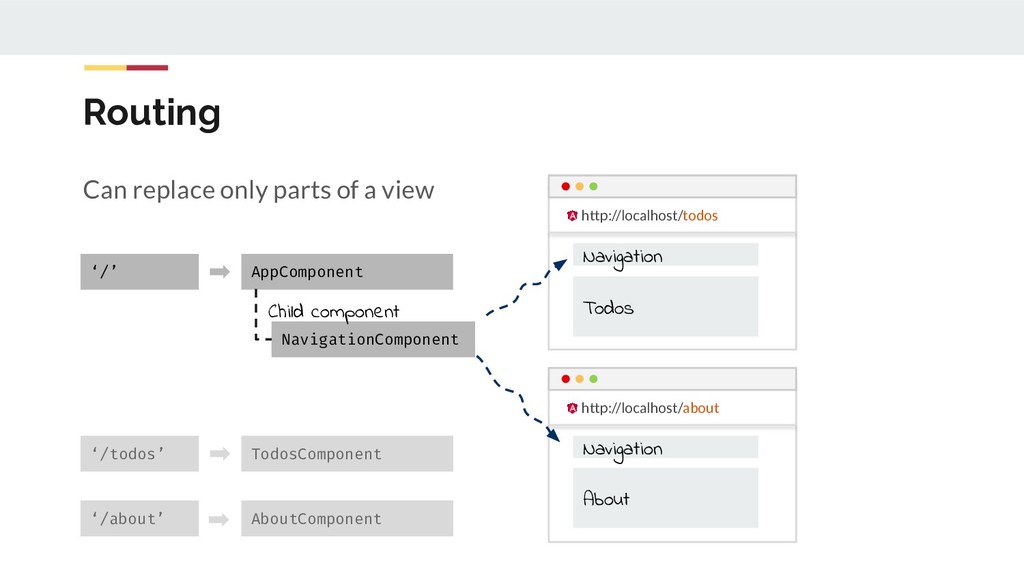Click the AboutComponent box
This screenshot has height=576, width=1024.
(x=346, y=518)
